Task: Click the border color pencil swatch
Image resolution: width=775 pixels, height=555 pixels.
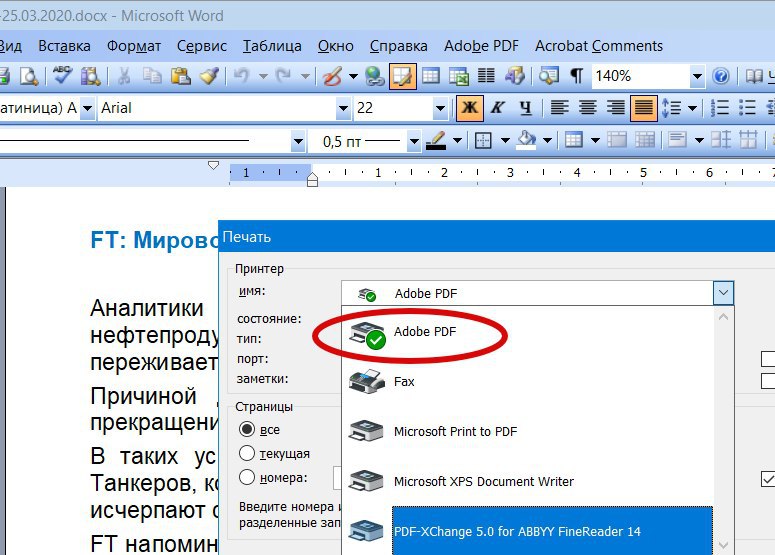Action: point(436,140)
